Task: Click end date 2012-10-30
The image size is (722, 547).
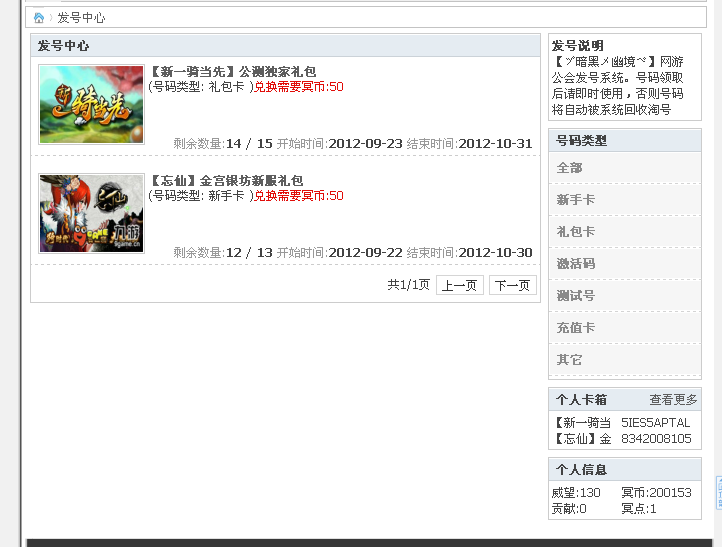Action: coord(495,253)
